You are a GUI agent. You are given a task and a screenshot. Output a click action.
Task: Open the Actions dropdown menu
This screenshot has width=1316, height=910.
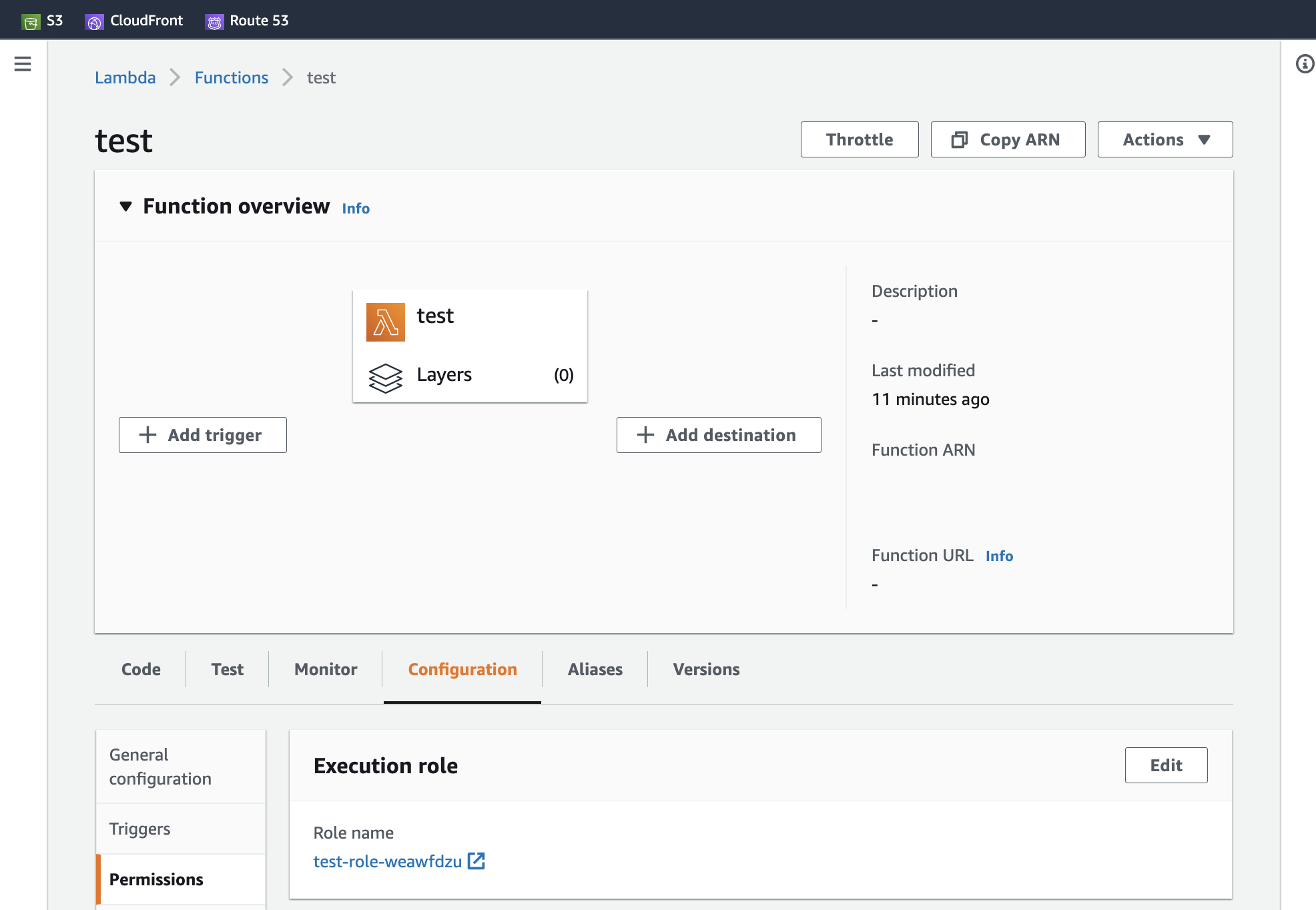pos(1165,139)
